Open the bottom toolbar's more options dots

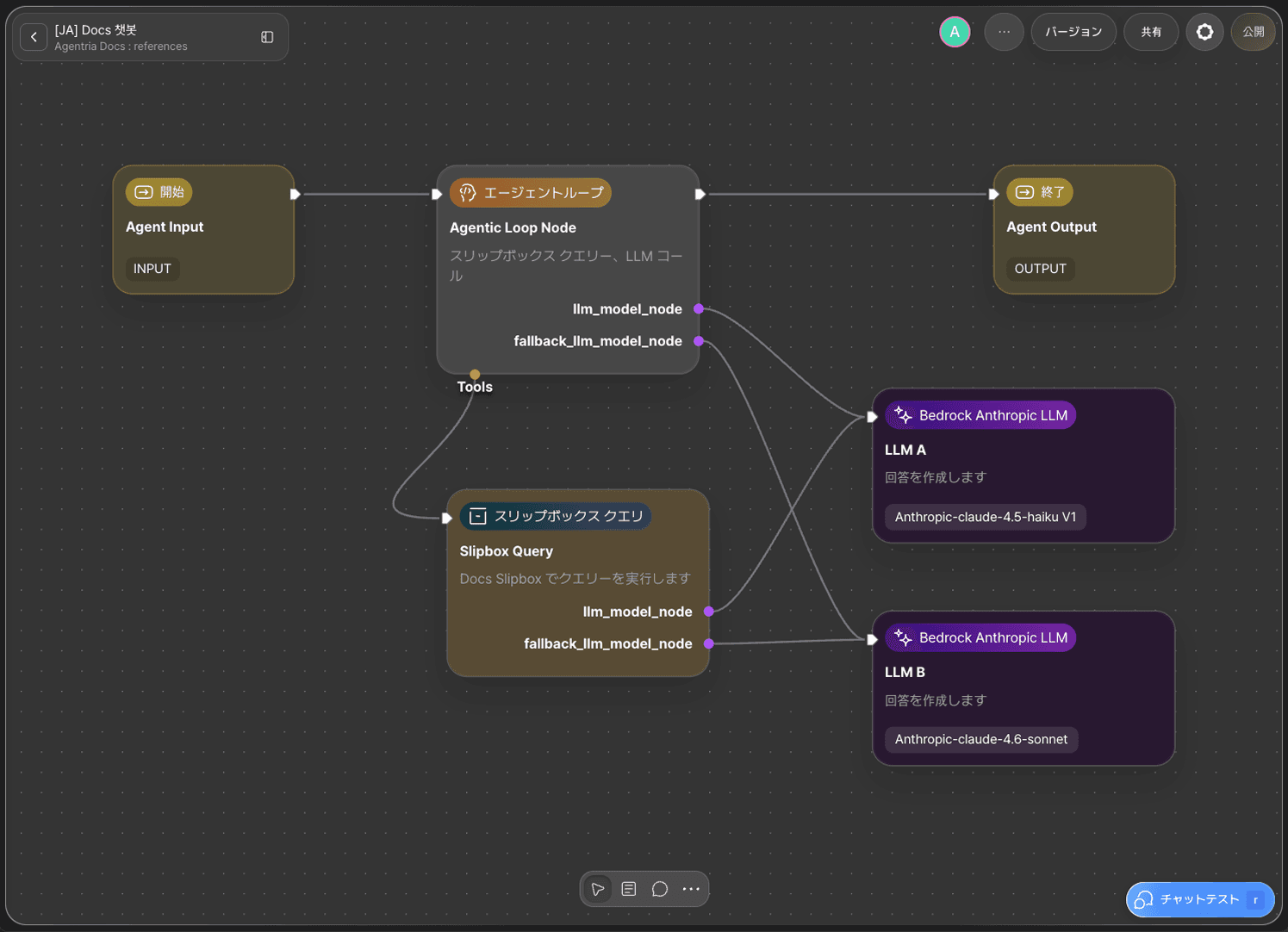point(691,889)
